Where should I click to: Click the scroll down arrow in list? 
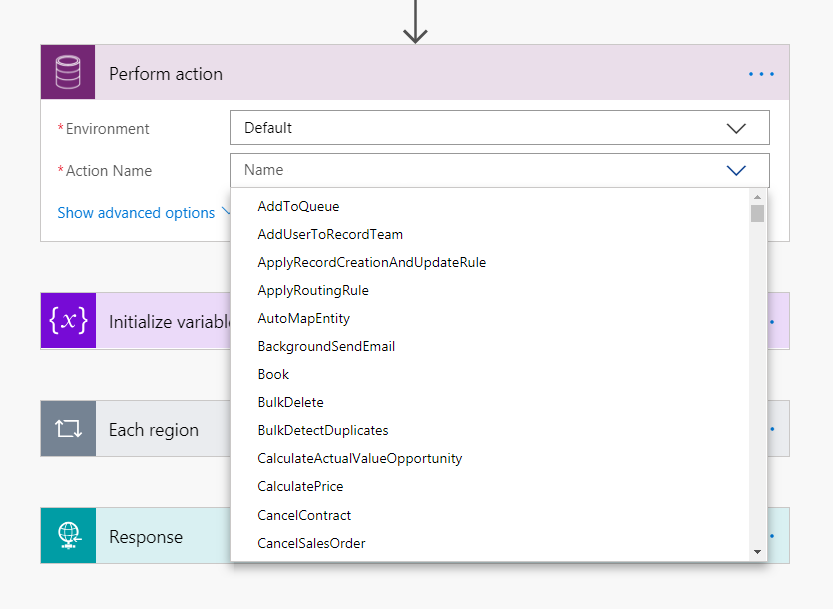(757, 551)
